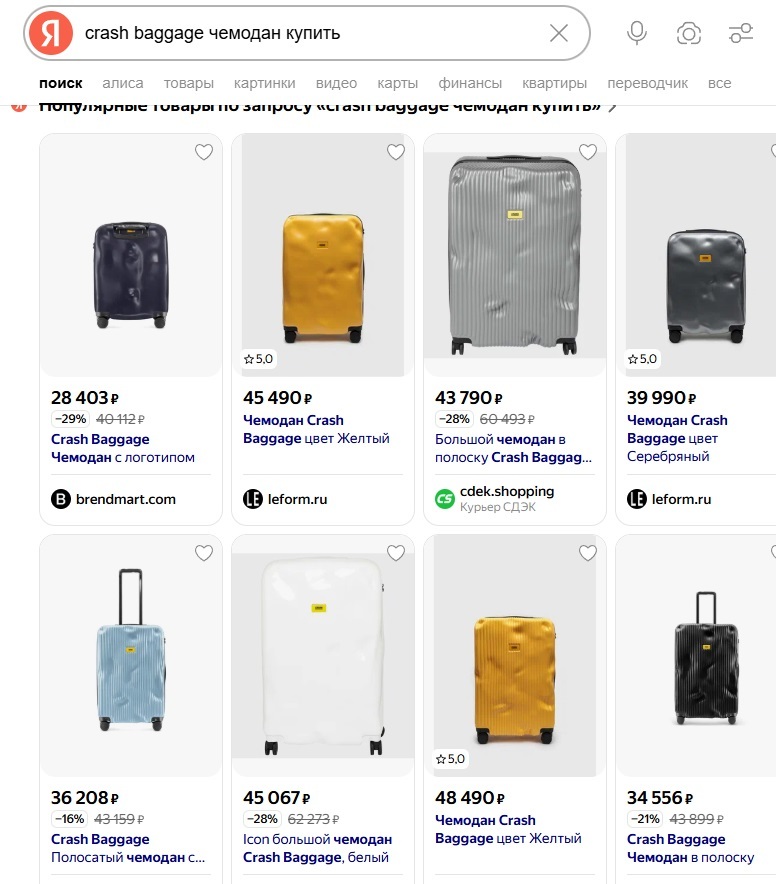This screenshot has height=884, width=776.
Task: Favorite the dark blue Crash Baggage suitcase
Action: [204, 152]
